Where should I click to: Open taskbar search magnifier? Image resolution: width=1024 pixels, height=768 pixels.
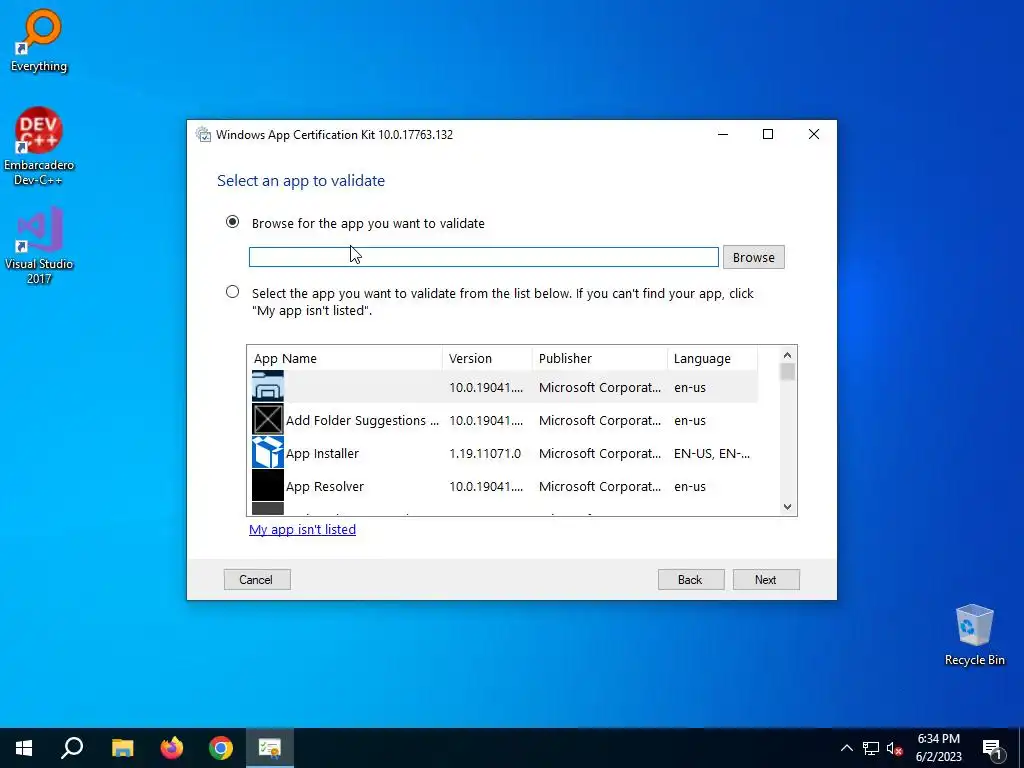point(72,748)
